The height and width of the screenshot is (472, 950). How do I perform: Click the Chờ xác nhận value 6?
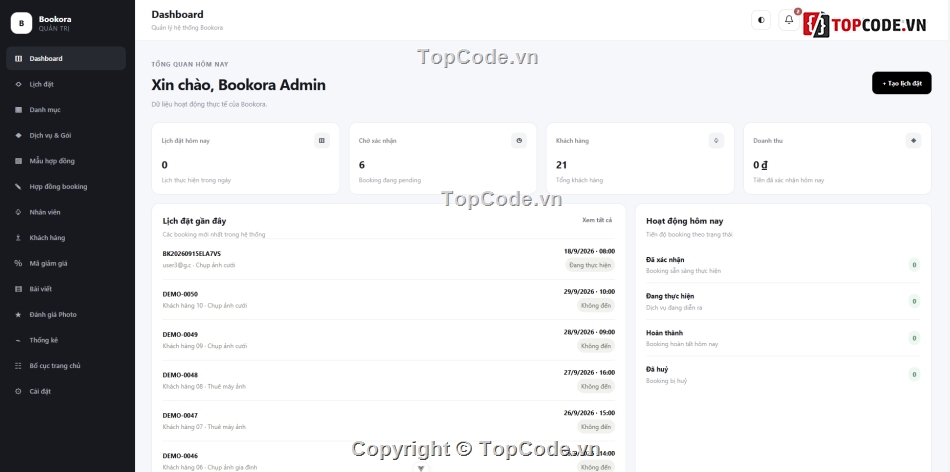(362, 165)
